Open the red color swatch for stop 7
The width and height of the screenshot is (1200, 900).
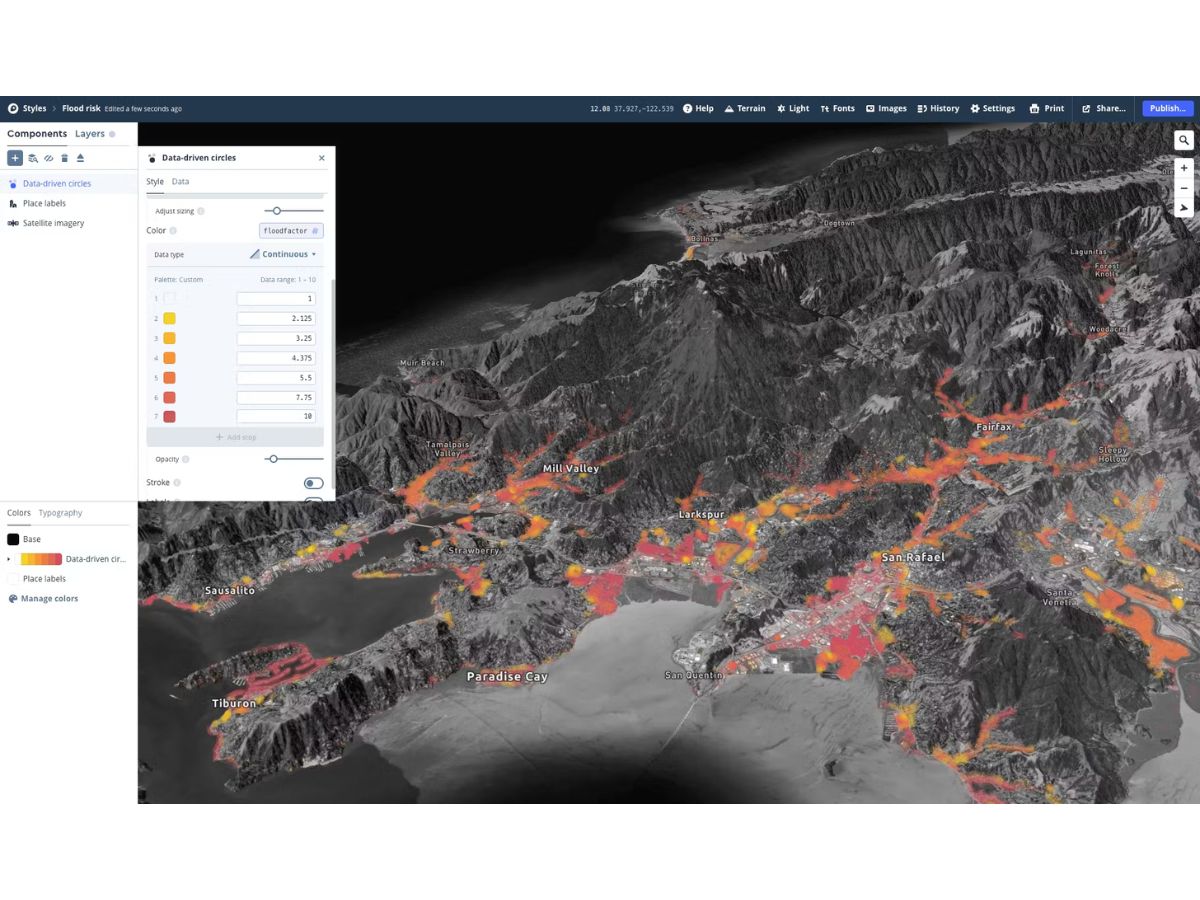(x=169, y=416)
